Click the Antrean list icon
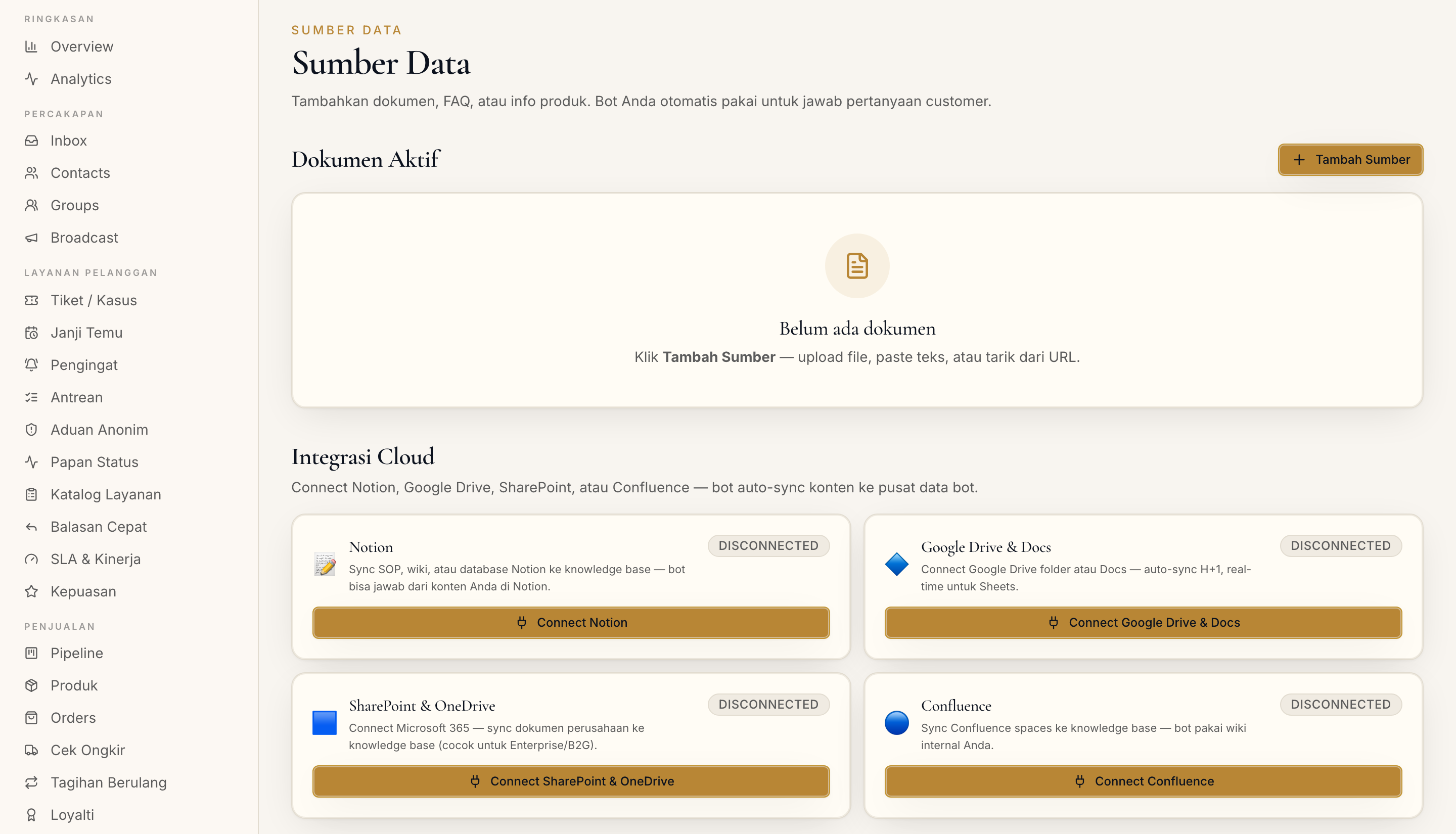Image resolution: width=1456 pixels, height=834 pixels. 31,397
